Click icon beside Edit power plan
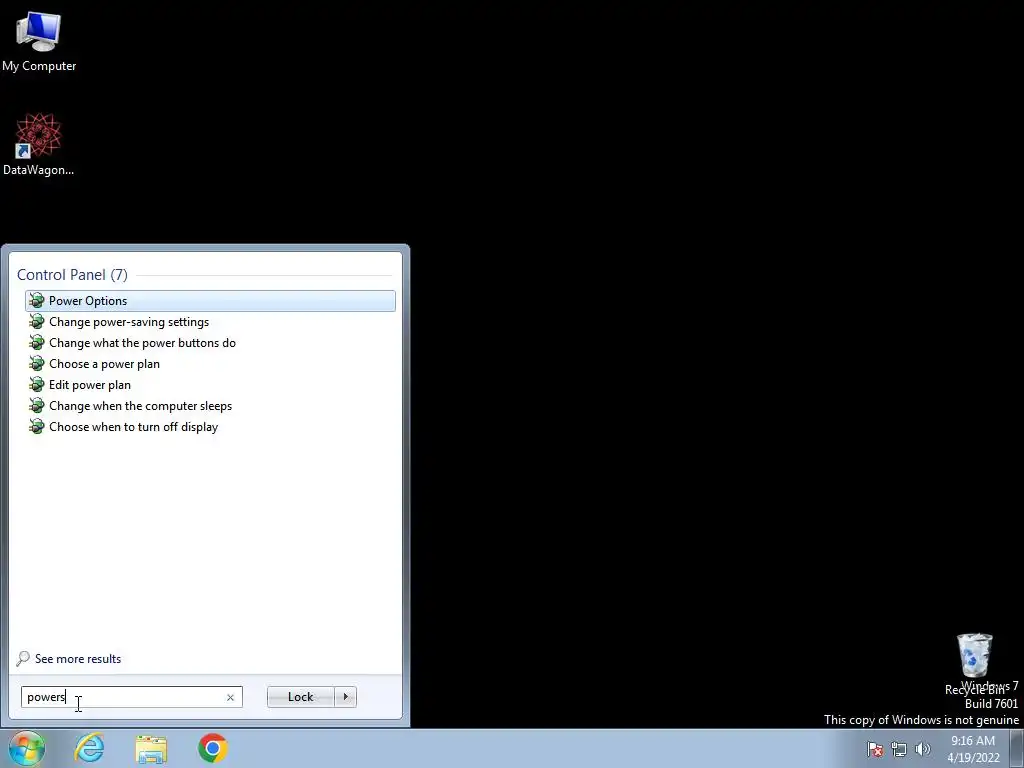The image size is (1024, 768). pyautogui.click(x=37, y=385)
